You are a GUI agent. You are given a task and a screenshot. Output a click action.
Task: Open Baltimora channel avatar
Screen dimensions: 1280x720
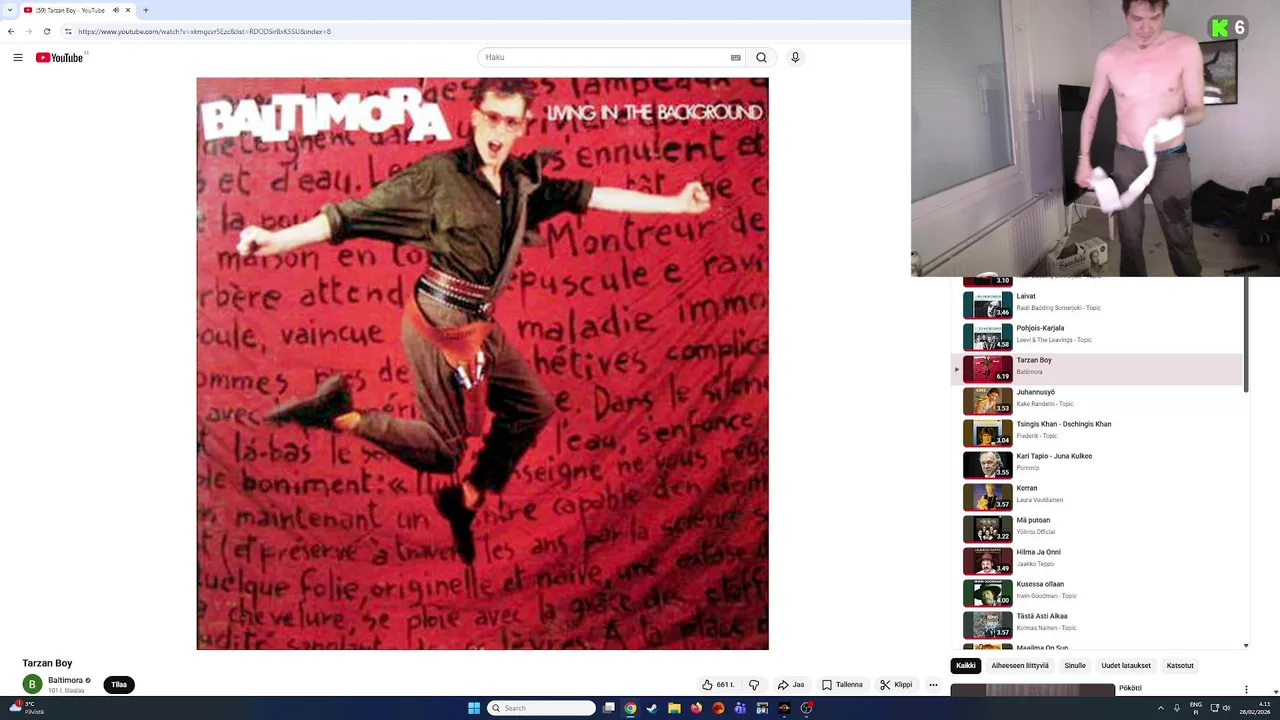click(32, 684)
